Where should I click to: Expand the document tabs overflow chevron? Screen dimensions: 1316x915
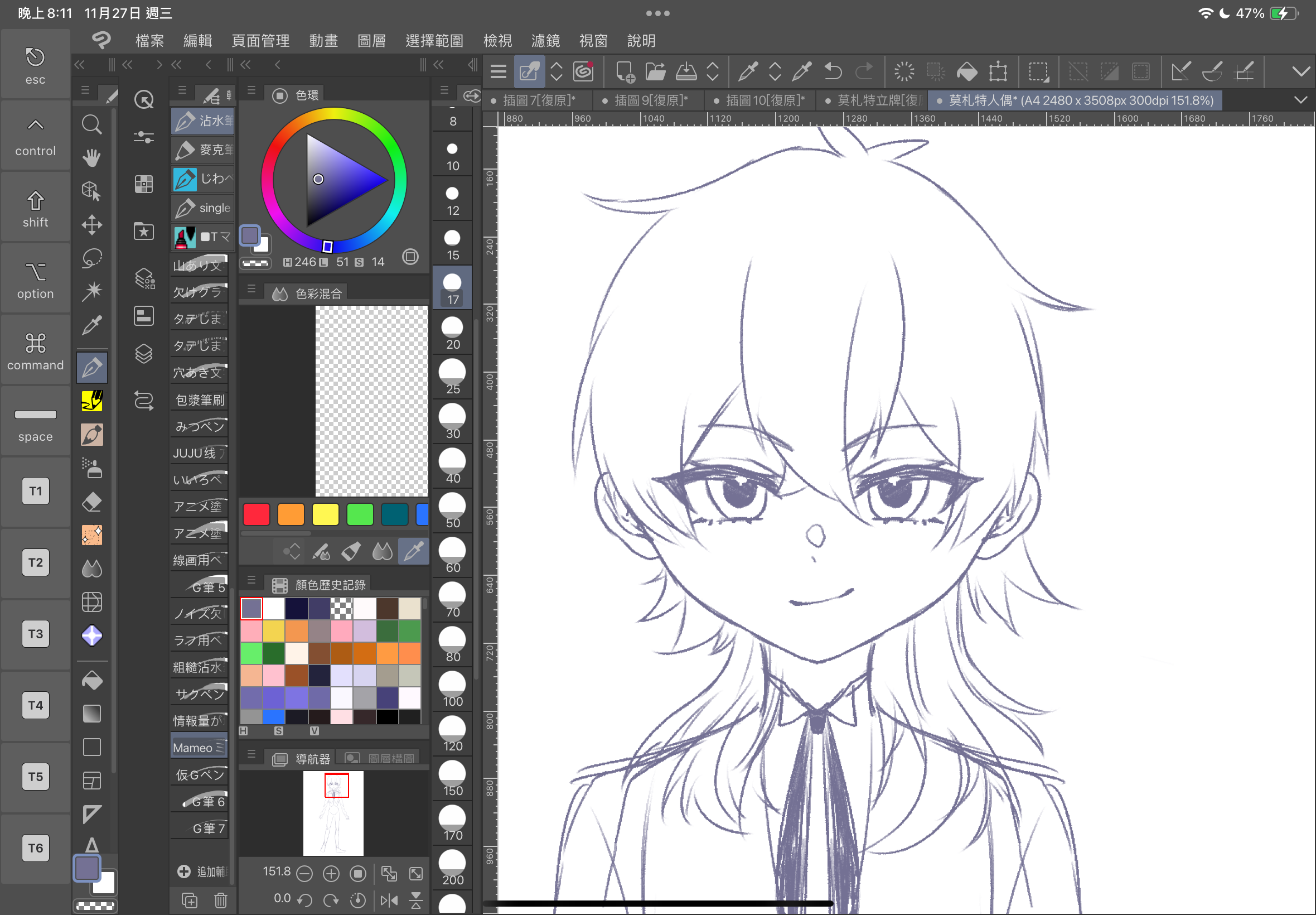coord(1301,100)
